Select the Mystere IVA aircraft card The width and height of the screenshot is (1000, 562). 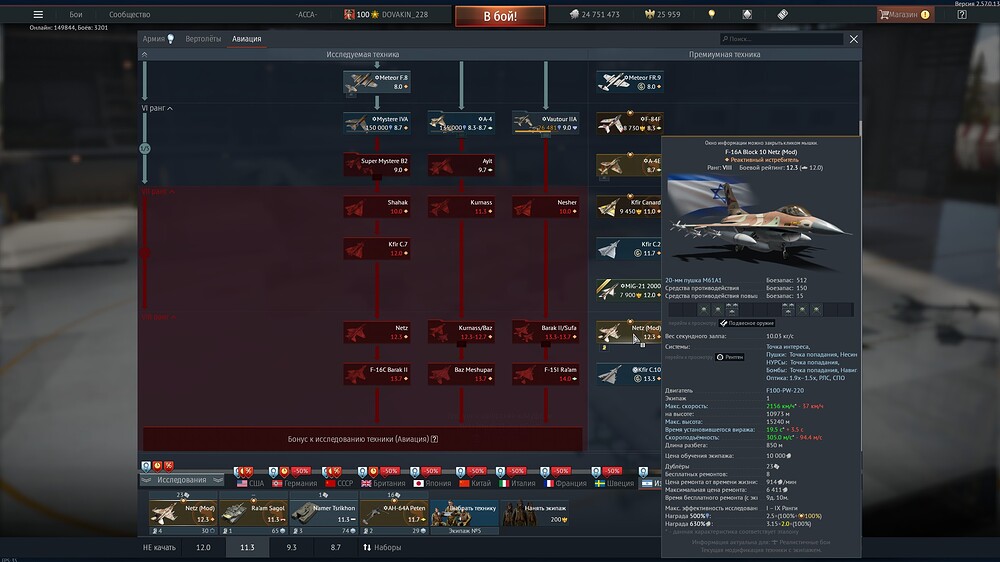377,123
